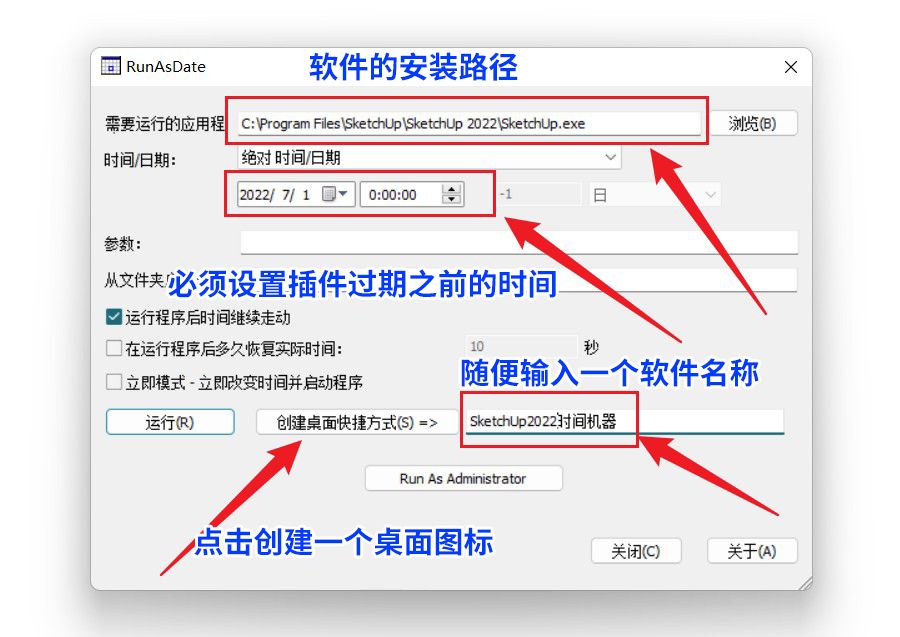Click the 参数 label text
Viewport: 900px width, 637px height.
click(x=122, y=244)
